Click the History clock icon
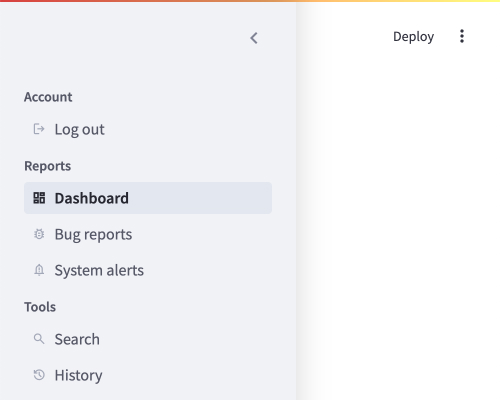 (x=39, y=375)
